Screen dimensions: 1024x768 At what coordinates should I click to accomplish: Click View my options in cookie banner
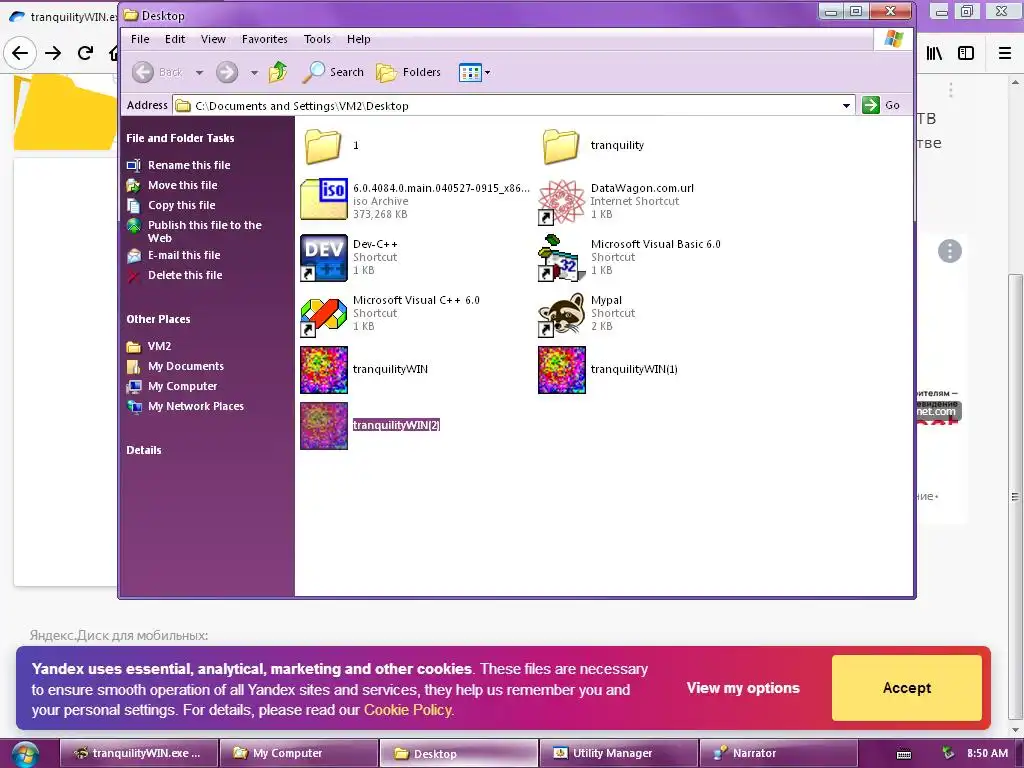pyautogui.click(x=743, y=688)
